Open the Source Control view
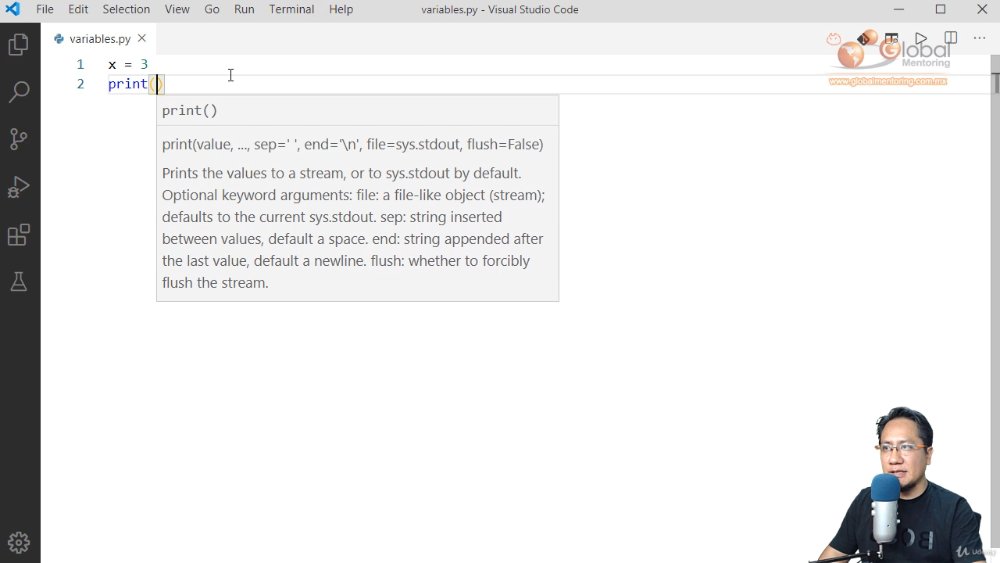Image resolution: width=1000 pixels, height=563 pixels. pyautogui.click(x=18, y=139)
